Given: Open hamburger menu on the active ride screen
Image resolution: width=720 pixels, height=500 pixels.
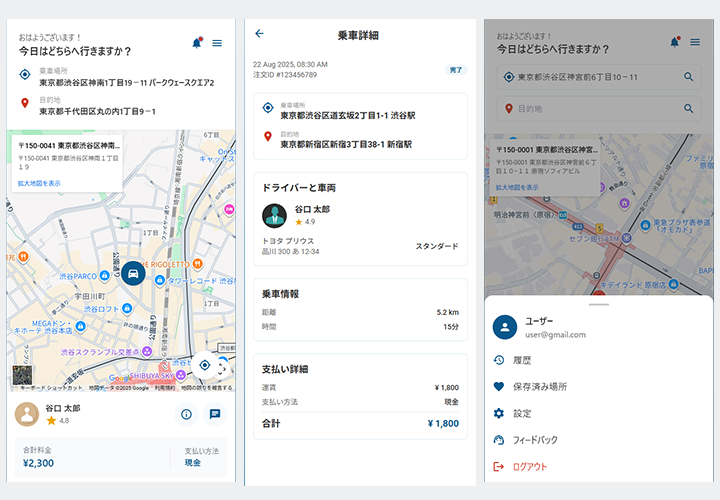Looking at the screenshot, I should (217, 43).
